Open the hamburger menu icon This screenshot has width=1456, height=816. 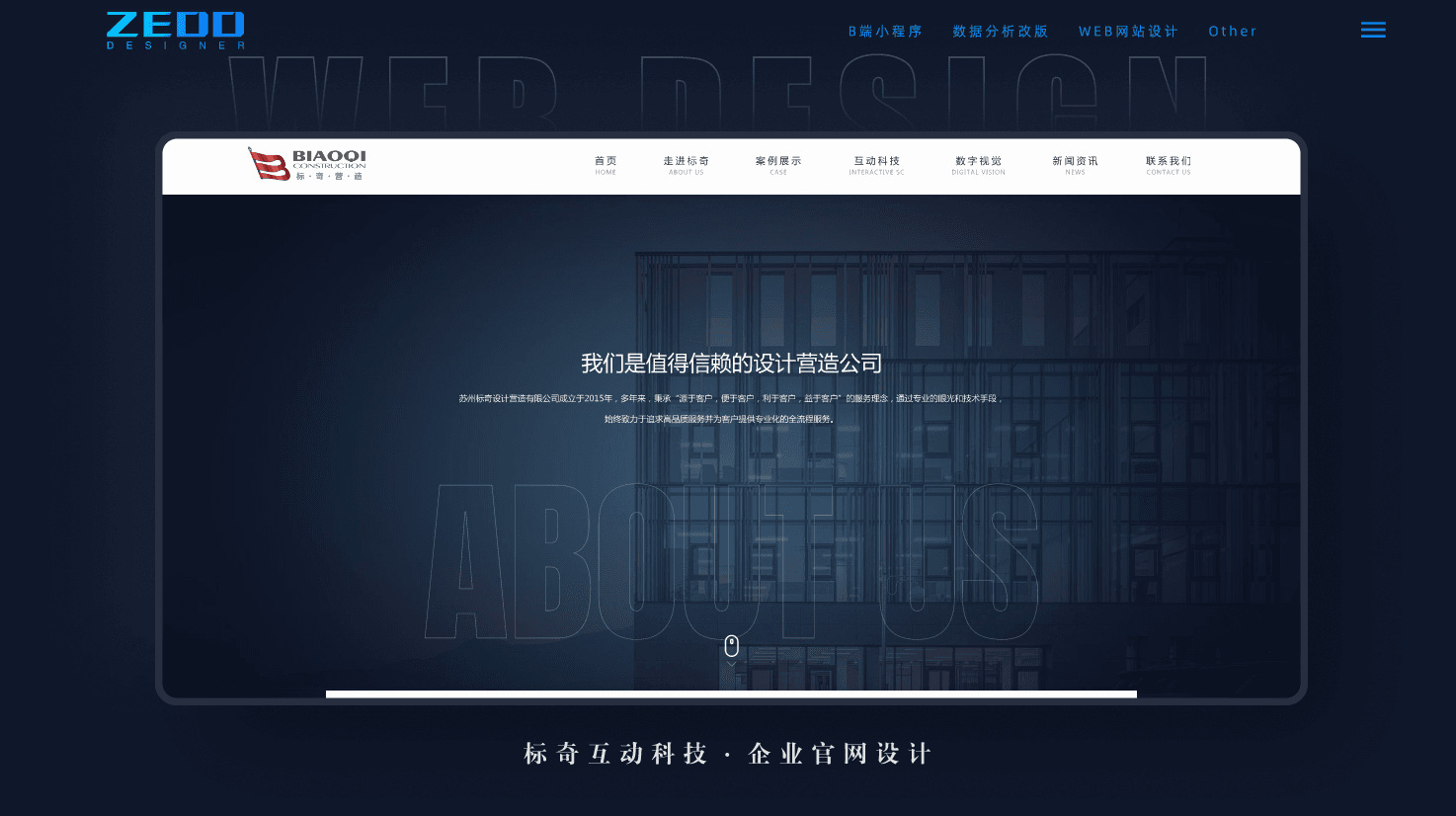[x=1373, y=30]
